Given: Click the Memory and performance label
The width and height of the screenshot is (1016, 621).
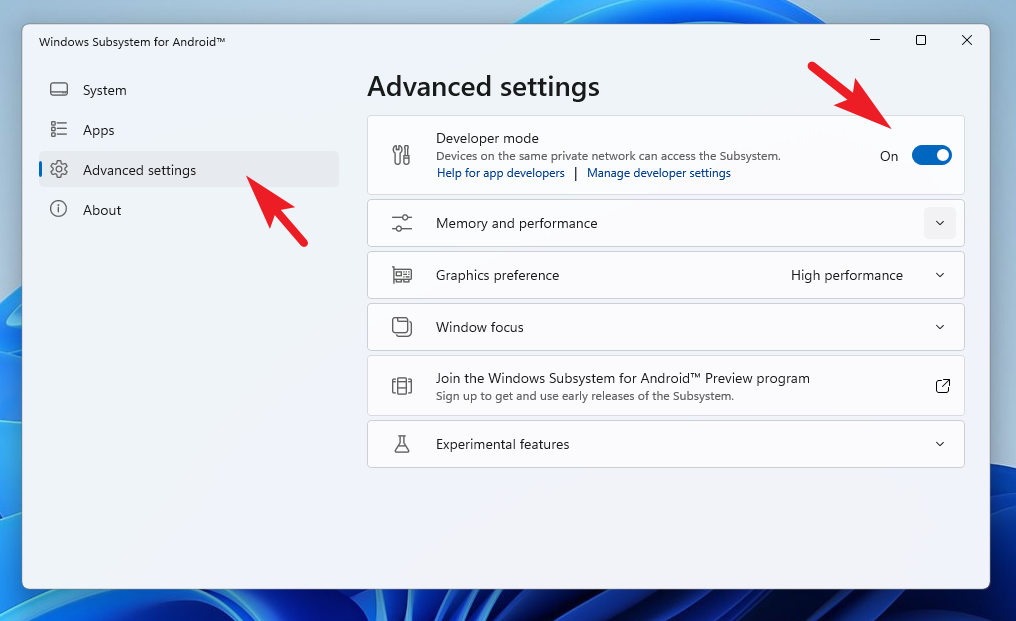Looking at the screenshot, I should pyautogui.click(x=516, y=223).
